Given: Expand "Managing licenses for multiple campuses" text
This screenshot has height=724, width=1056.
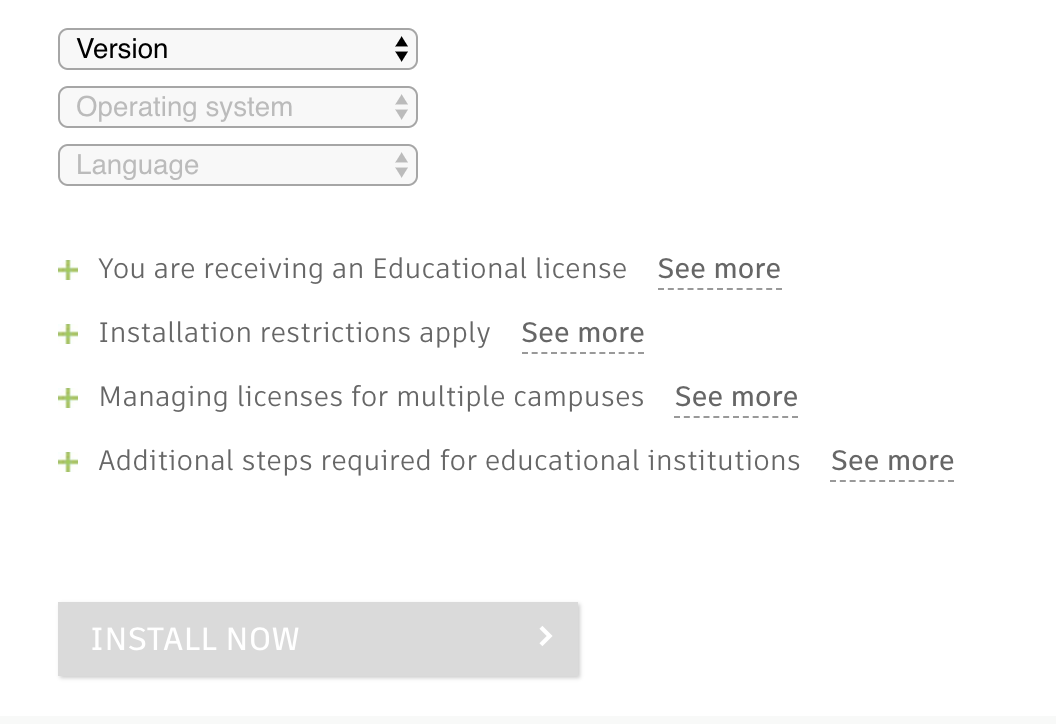Looking at the screenshot, I should [x=371, y=397].
